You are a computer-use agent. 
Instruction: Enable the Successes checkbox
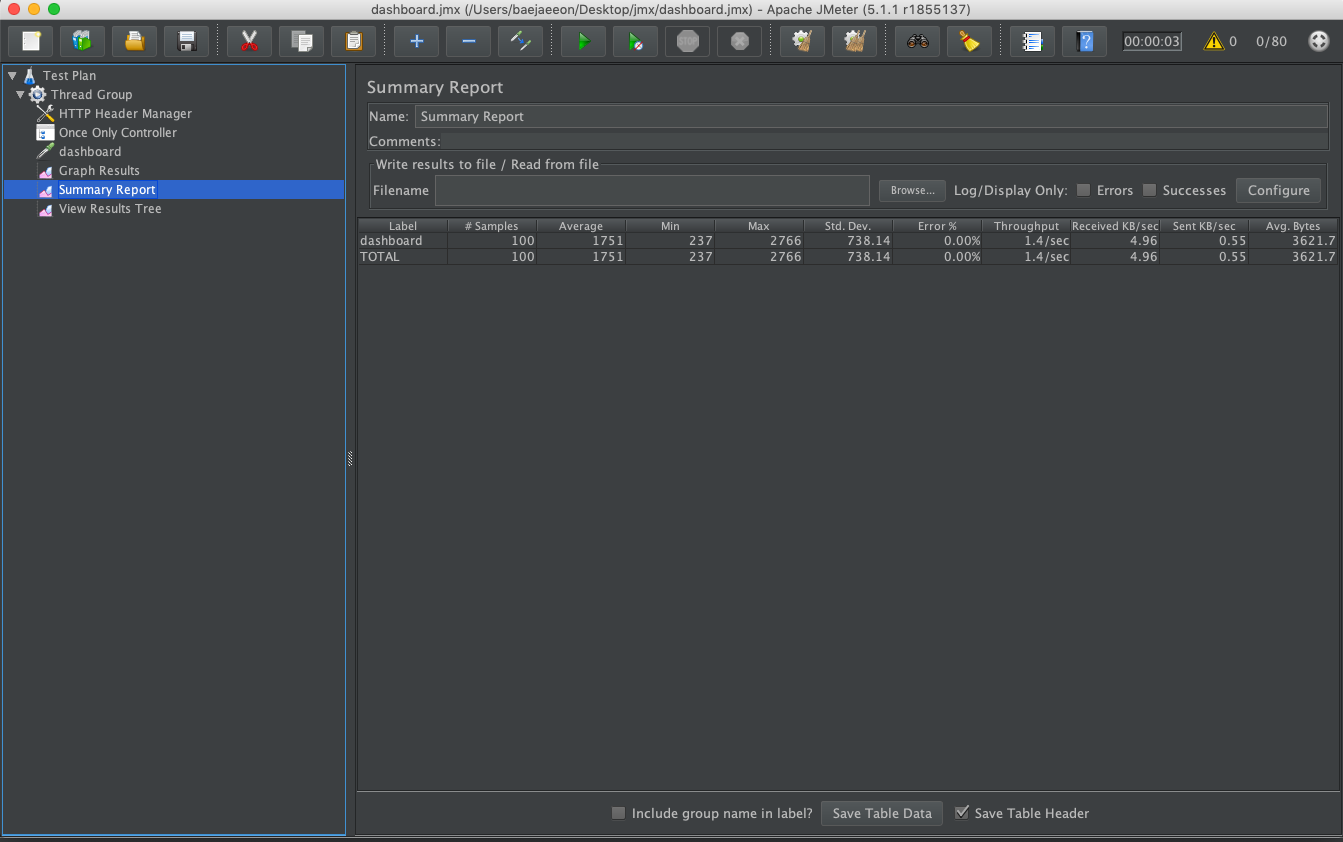coord(1149,190)
